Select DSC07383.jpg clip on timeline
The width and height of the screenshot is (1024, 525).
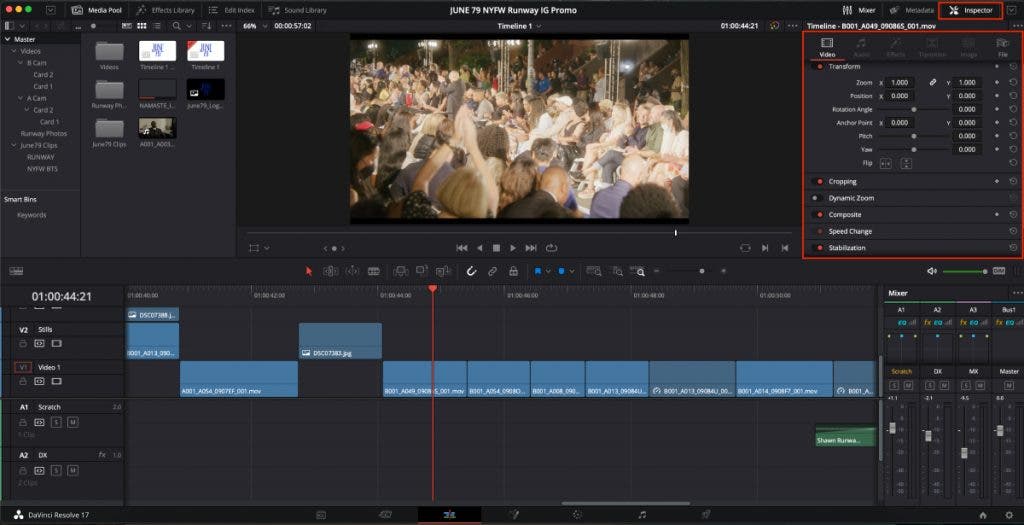click(340, 340)
